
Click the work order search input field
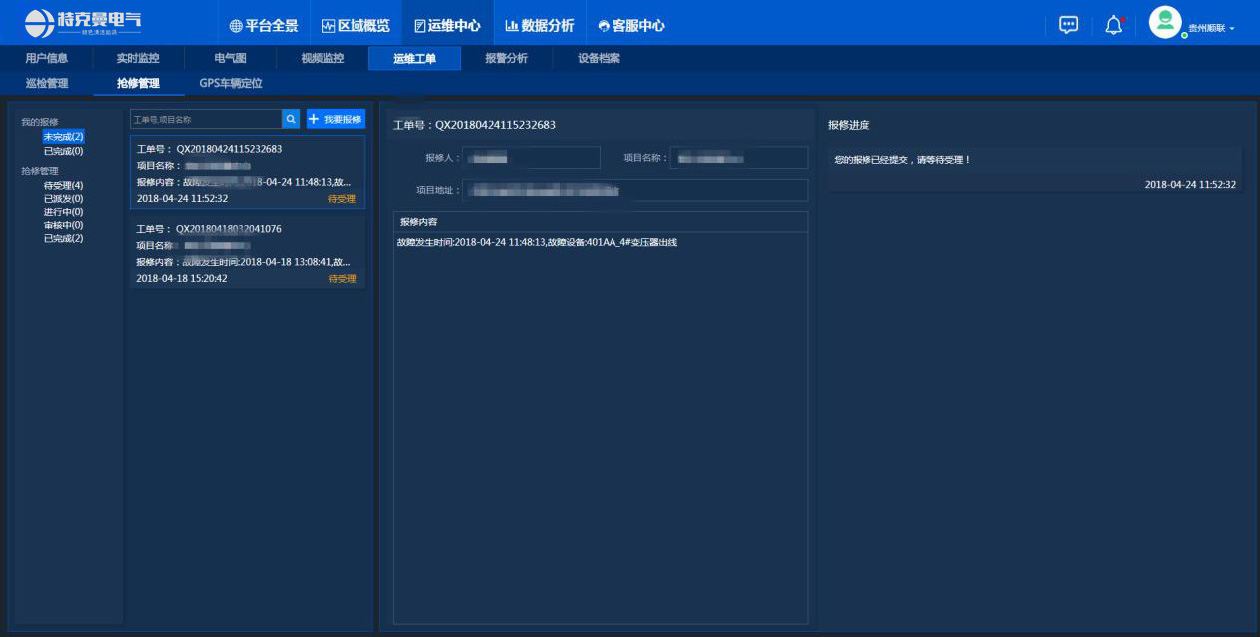tap(206, 119)
